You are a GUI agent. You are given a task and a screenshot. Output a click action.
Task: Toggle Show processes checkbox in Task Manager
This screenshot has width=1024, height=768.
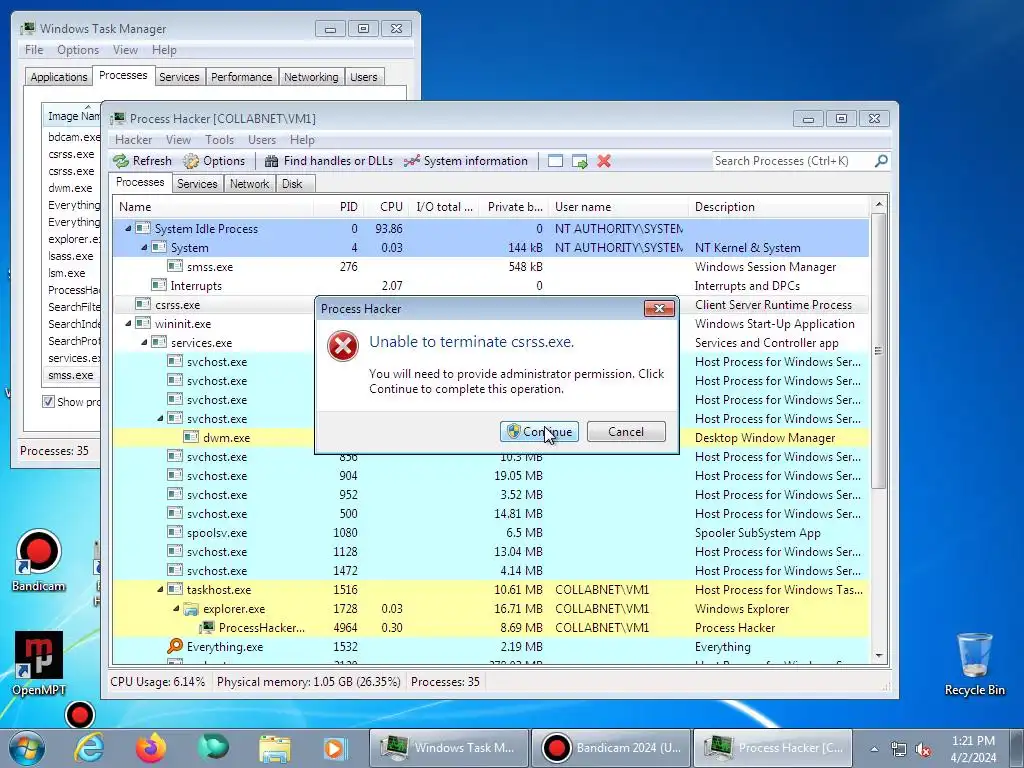pyautogui.click(x=48, y=402)
